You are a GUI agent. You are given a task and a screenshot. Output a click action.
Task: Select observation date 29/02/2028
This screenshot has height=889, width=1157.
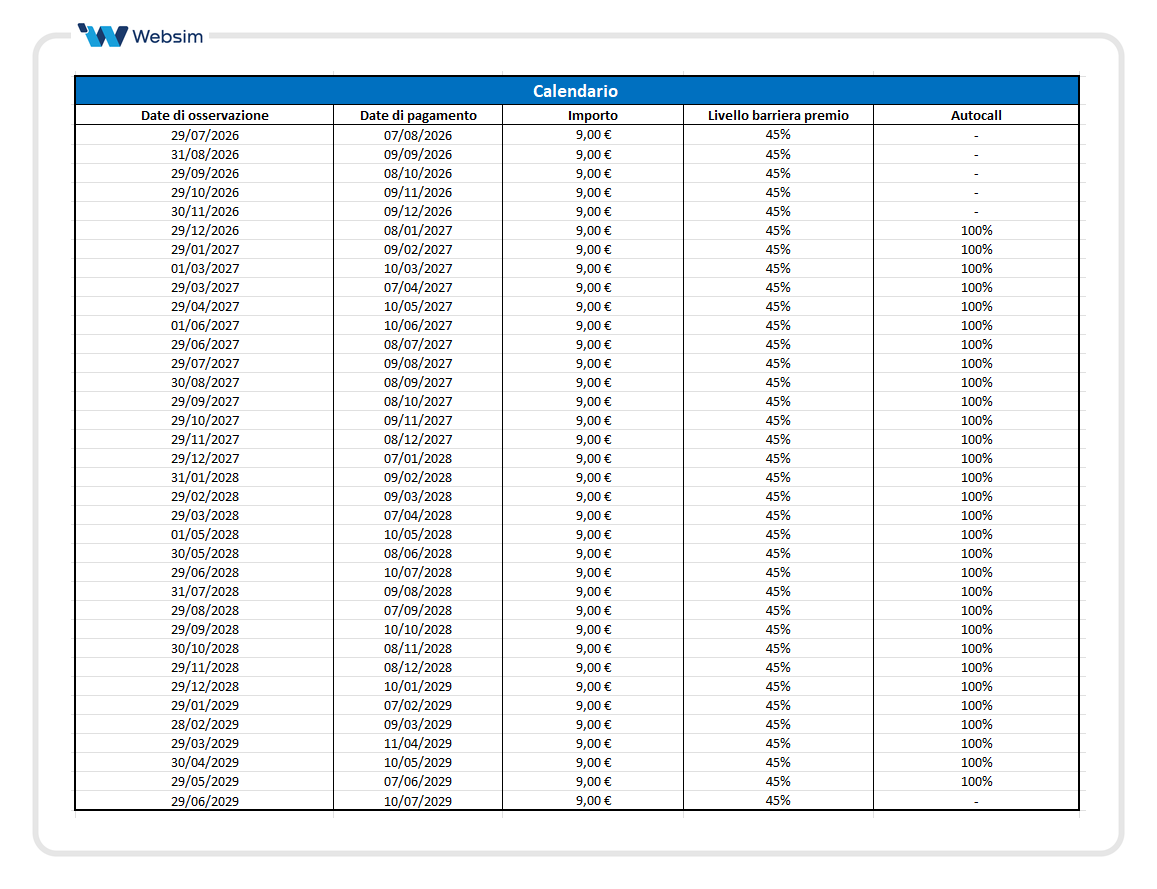[204, 497]
